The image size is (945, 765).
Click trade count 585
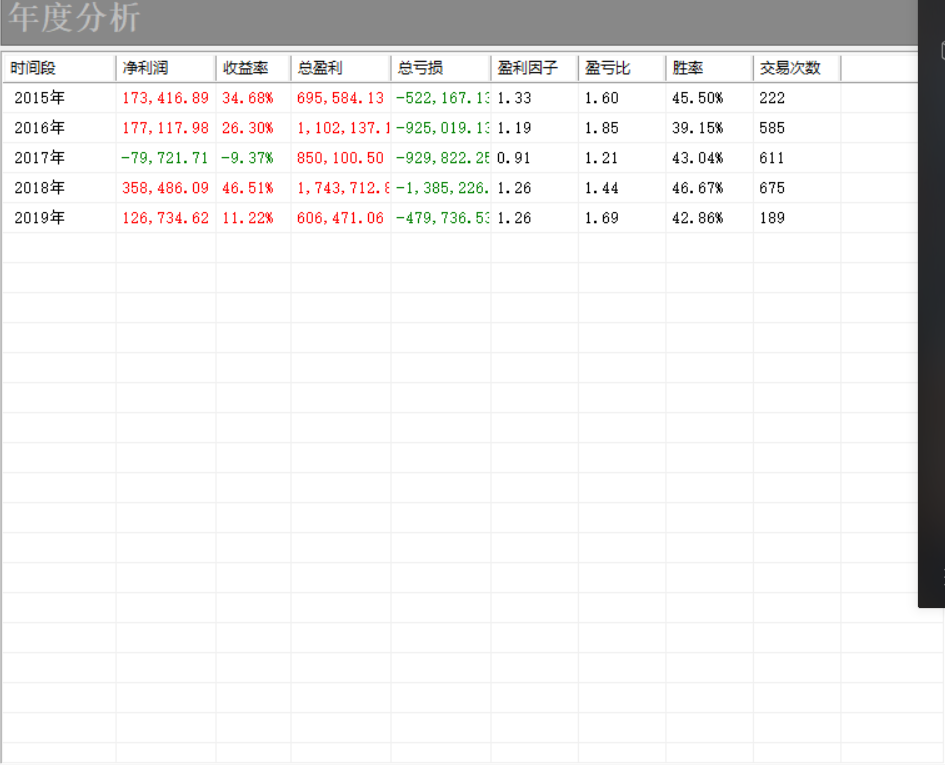[772, 128]
